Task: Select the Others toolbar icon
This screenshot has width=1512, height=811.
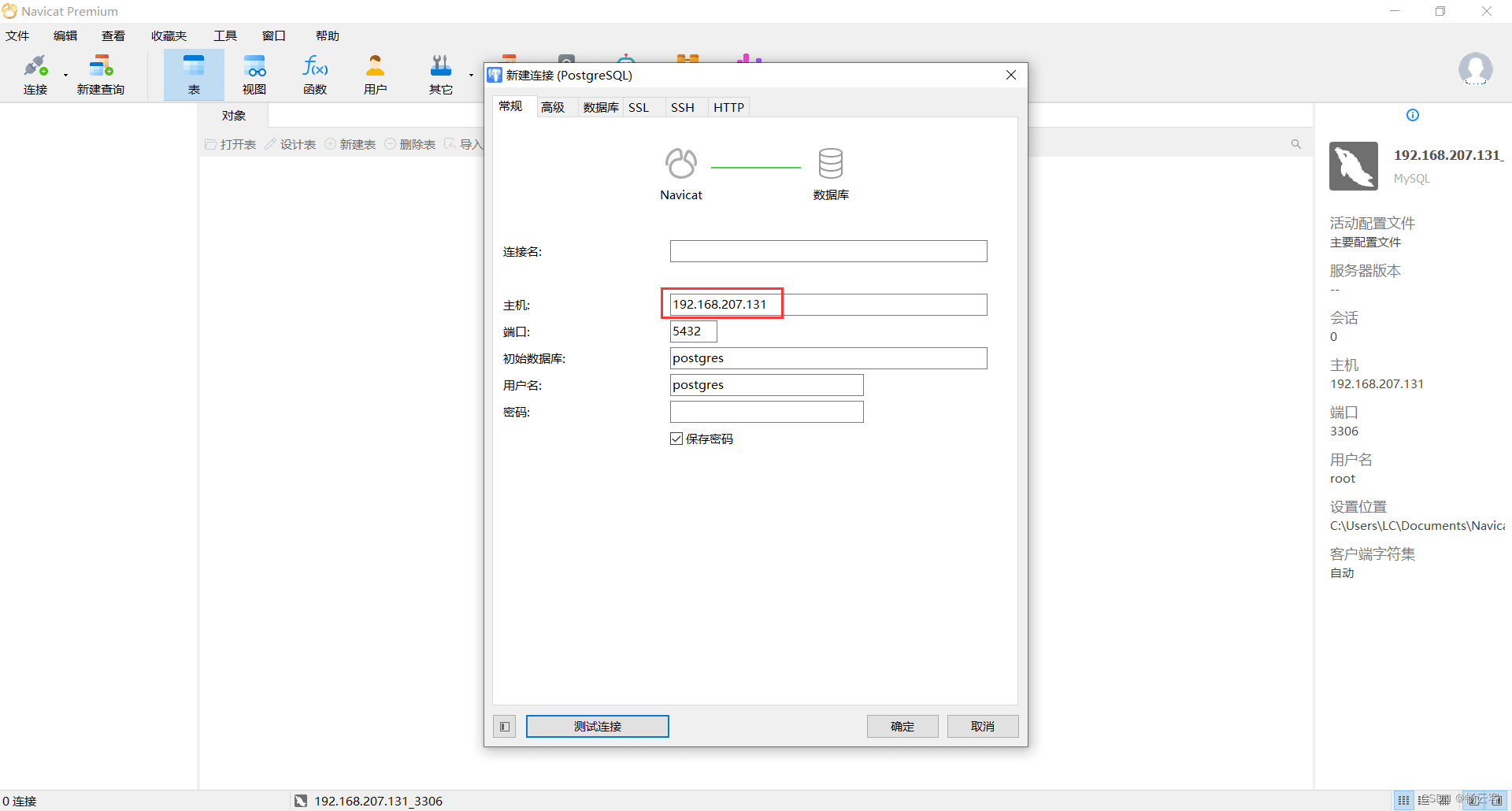Action: point(441,75)
